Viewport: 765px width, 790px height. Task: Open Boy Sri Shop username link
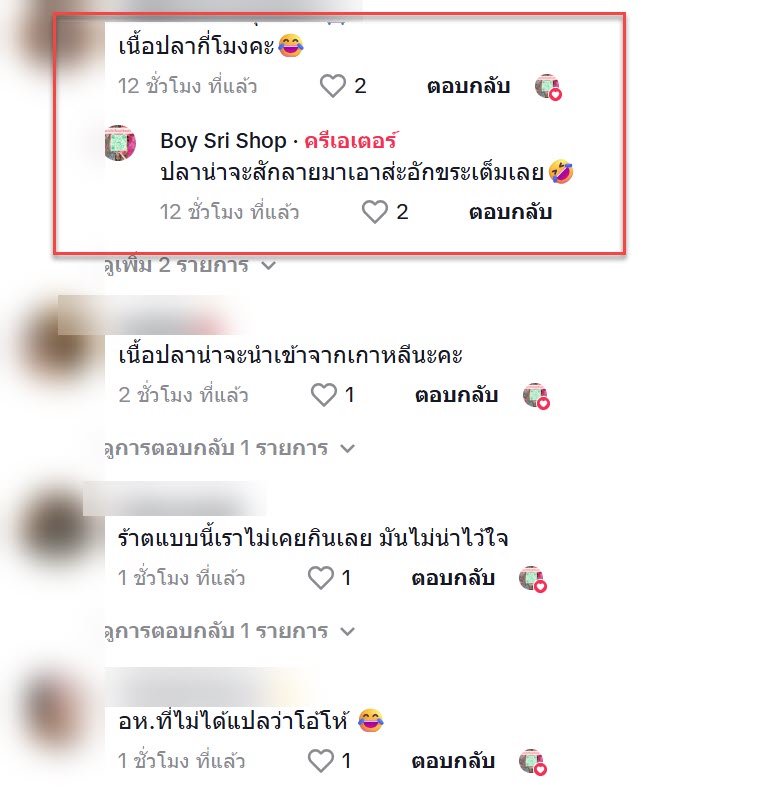(x=223, y=141)
